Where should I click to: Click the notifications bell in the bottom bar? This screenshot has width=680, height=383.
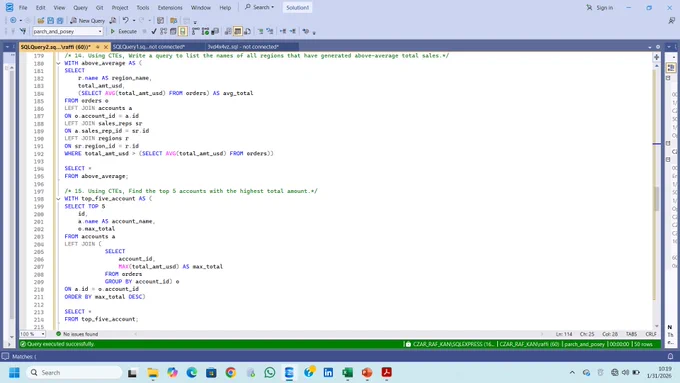(x=670, y=356)
